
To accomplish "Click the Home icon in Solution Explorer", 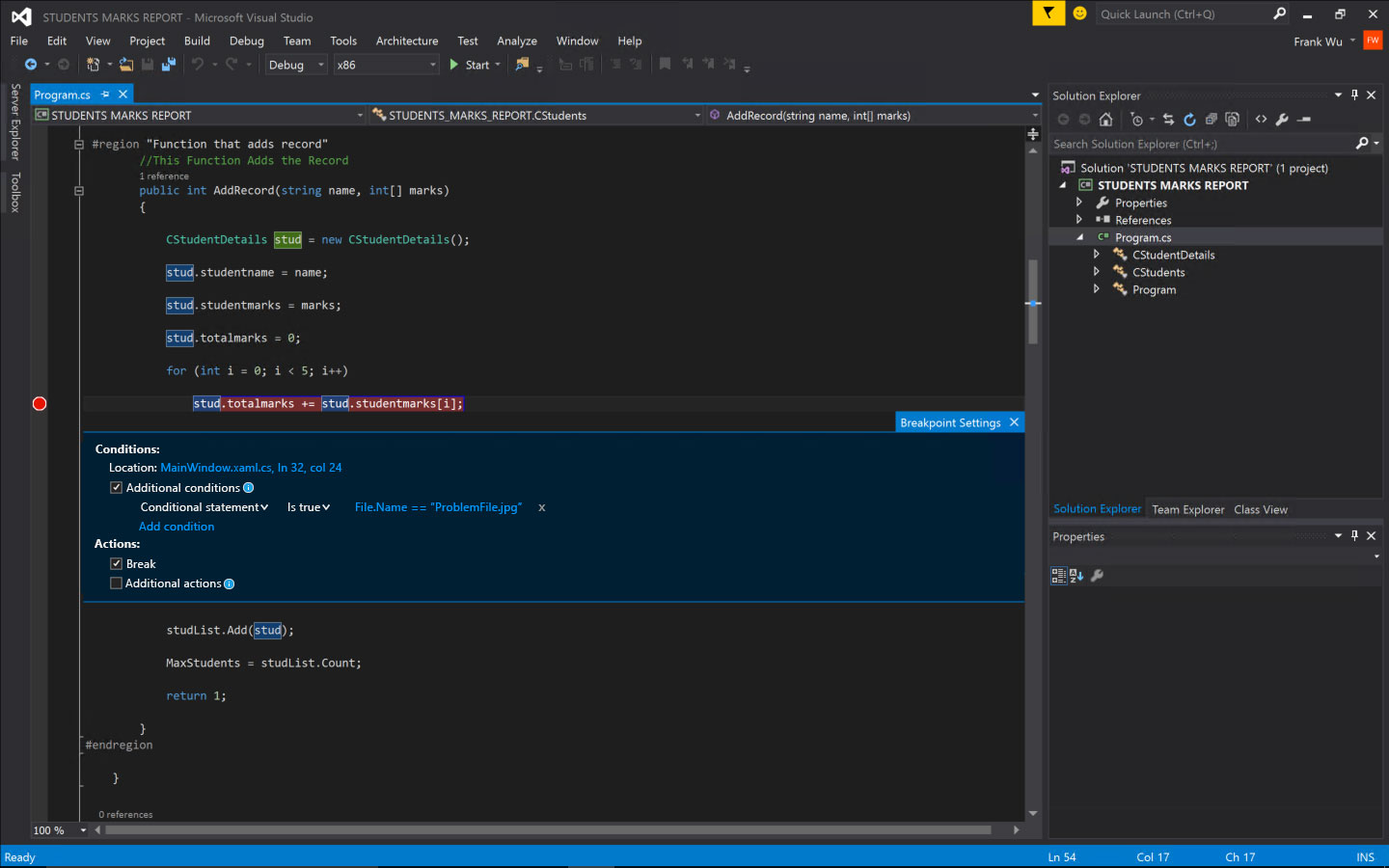I will 1105,119.
